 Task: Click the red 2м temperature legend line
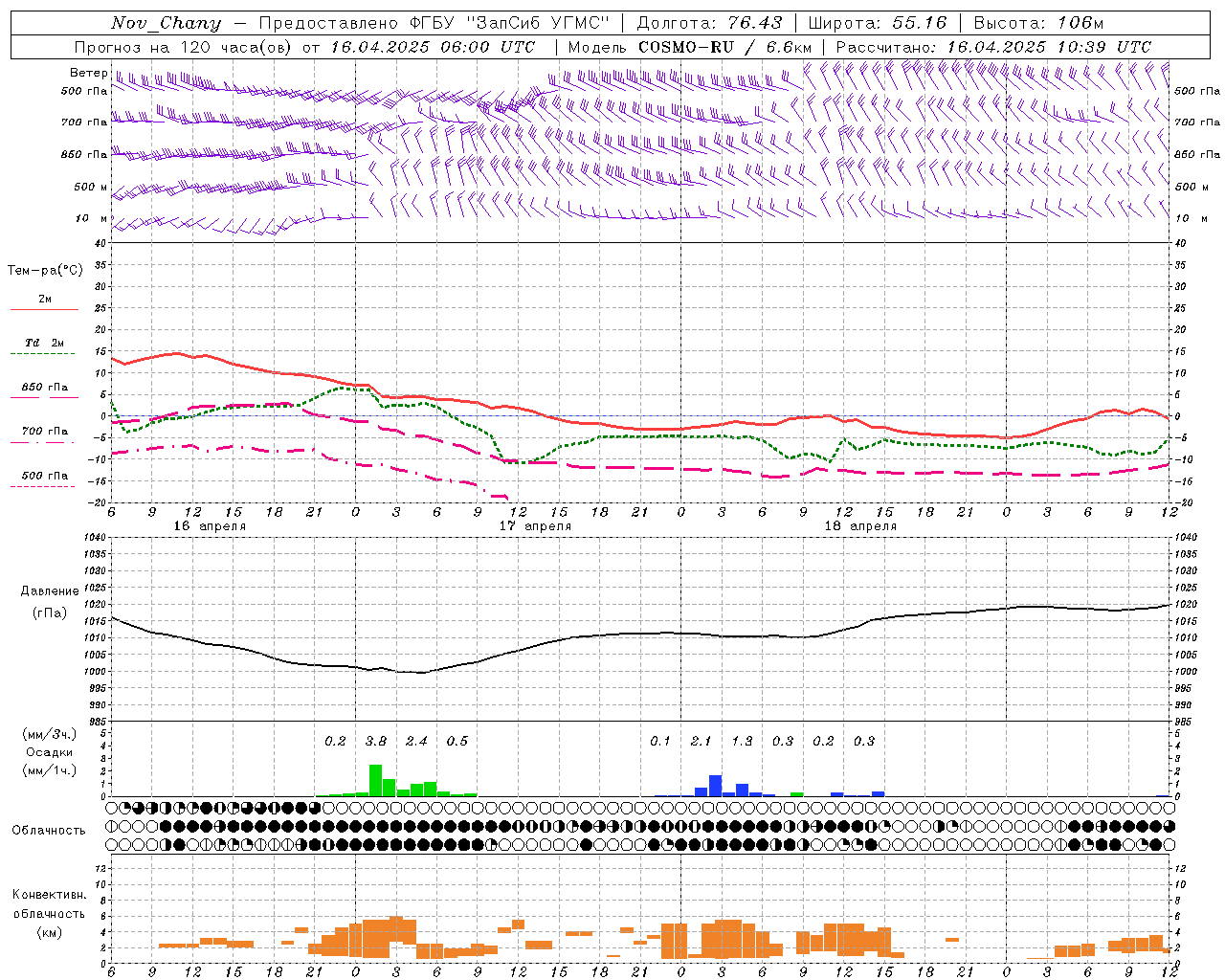click(x=44, y=309)
